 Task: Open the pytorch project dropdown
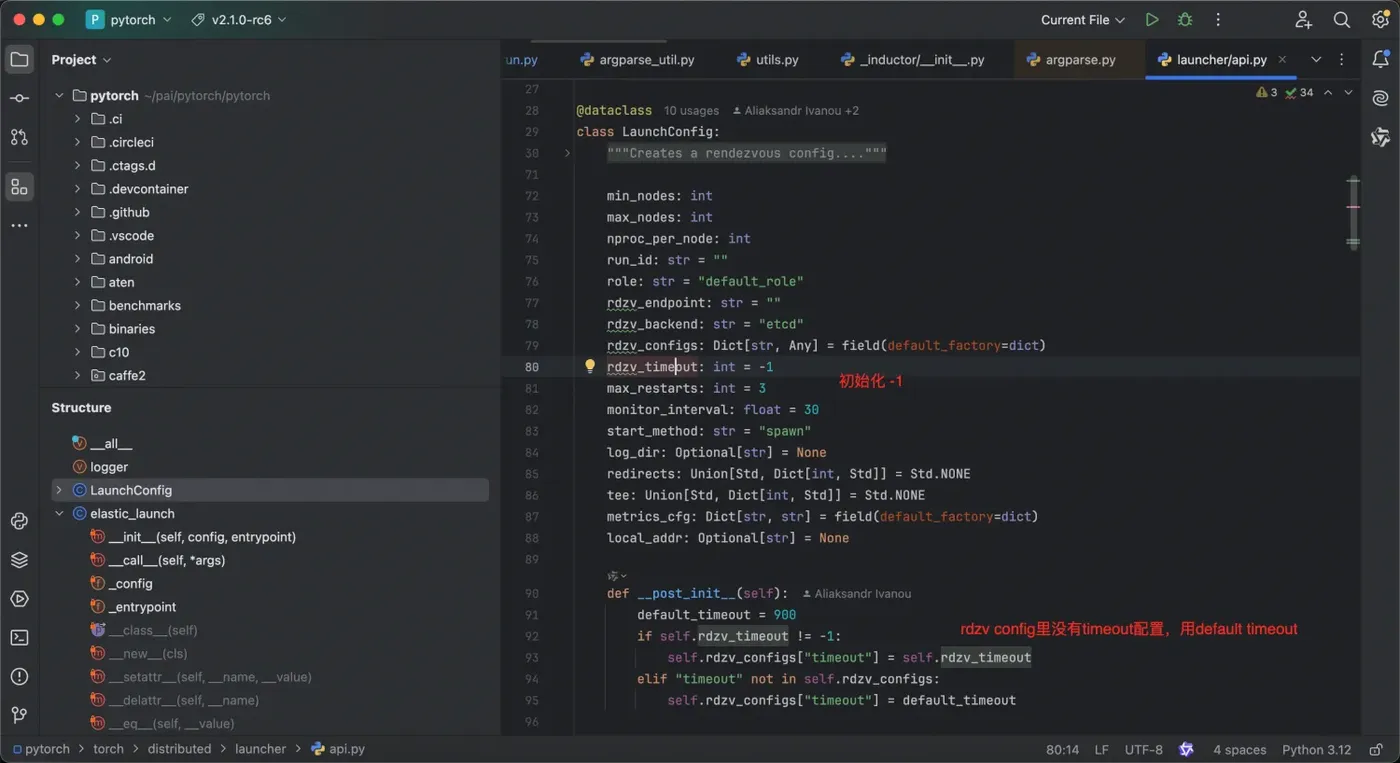click(129, 20)
